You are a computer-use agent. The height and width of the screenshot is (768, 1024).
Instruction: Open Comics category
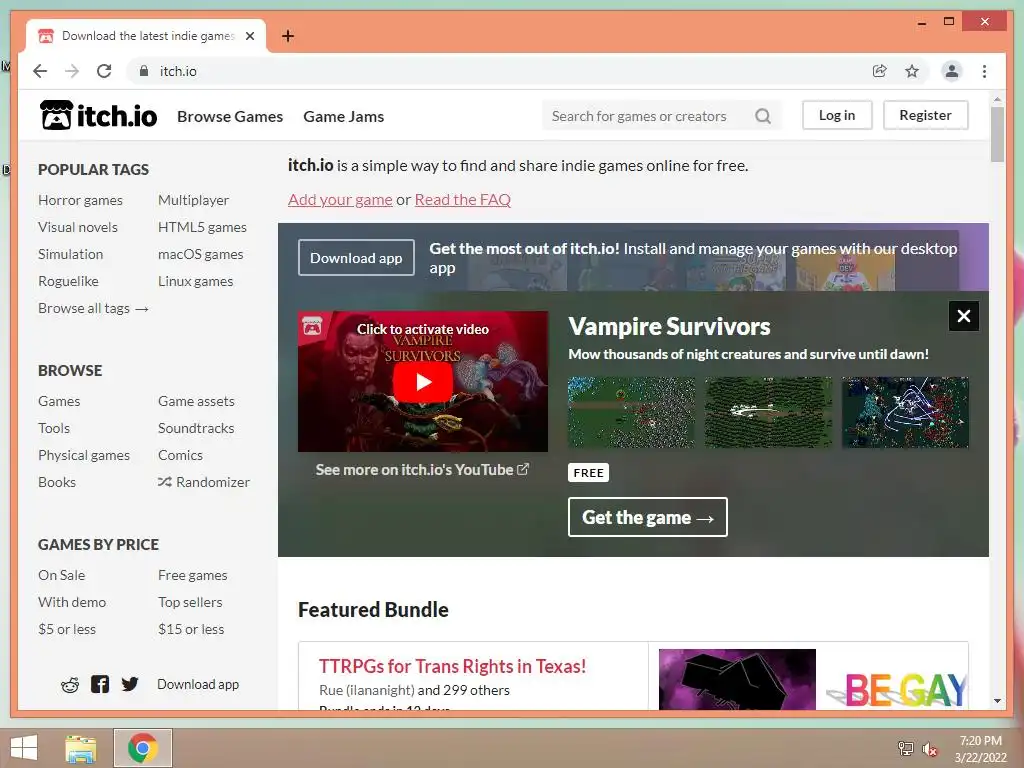pos(180,455)
